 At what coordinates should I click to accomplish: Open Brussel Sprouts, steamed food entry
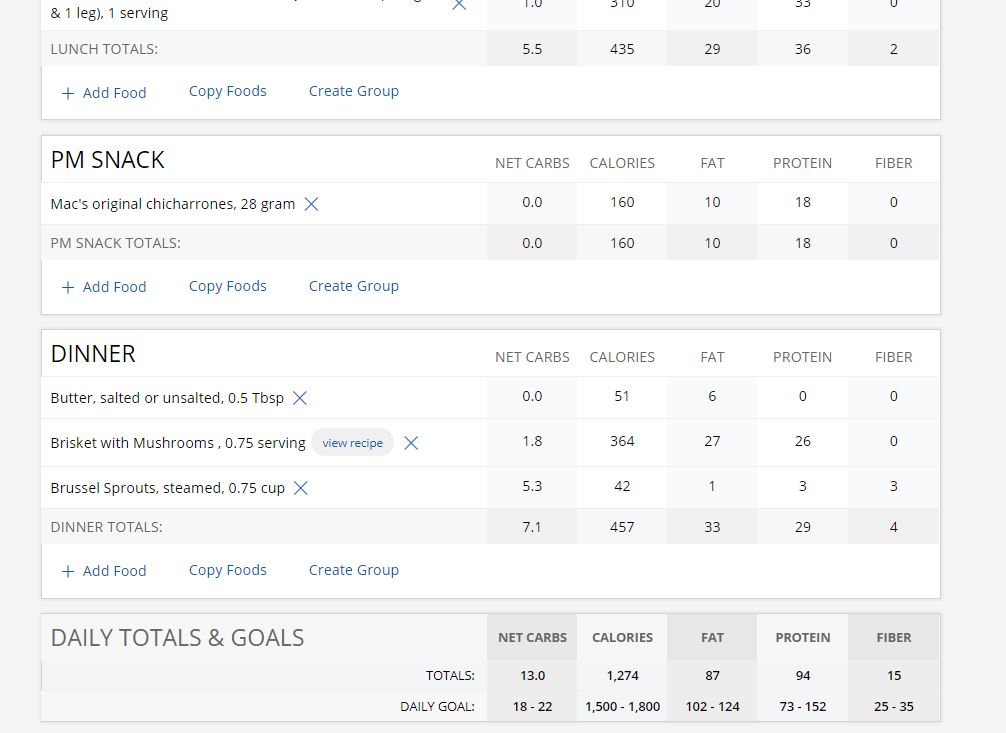[167, 488]
